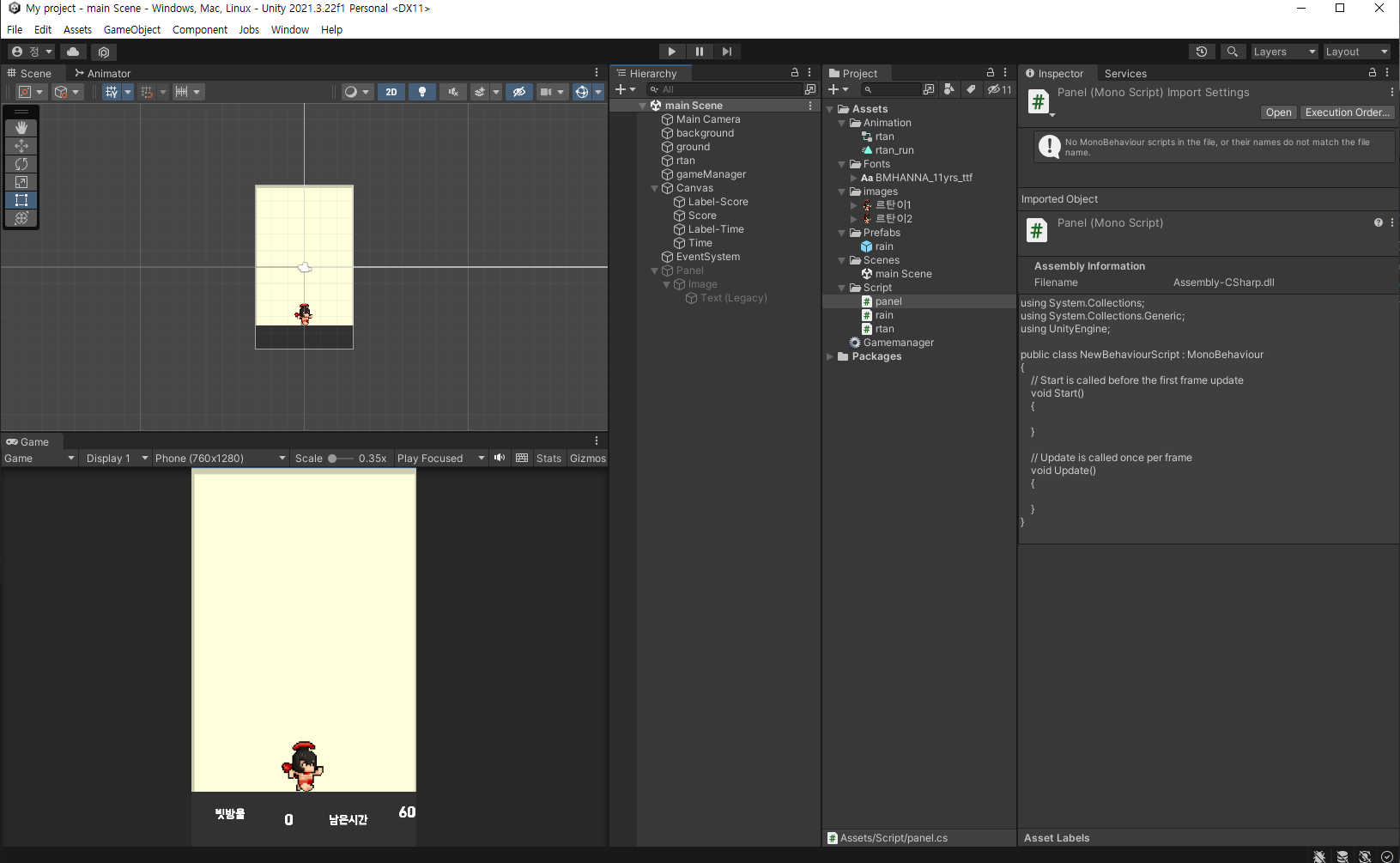Click the Gizmos button in Game view
The height and width of the screenshot is (863, 1400).
pos(588,459)
